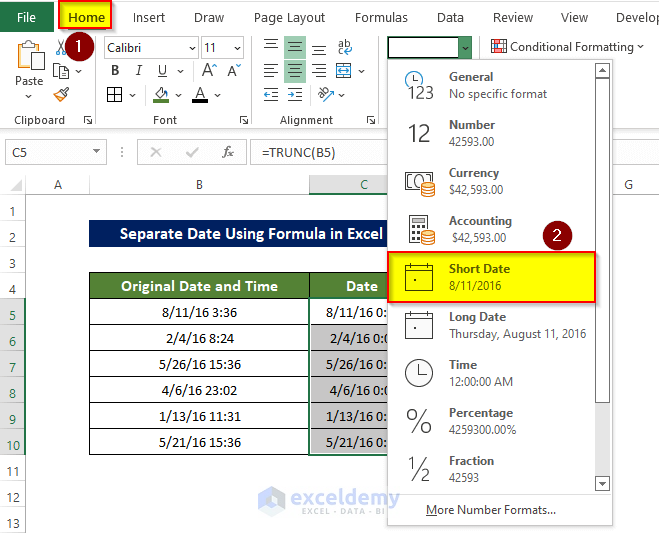Expand the Paste options arrow
659x533 pixels.
coord(29,96)
